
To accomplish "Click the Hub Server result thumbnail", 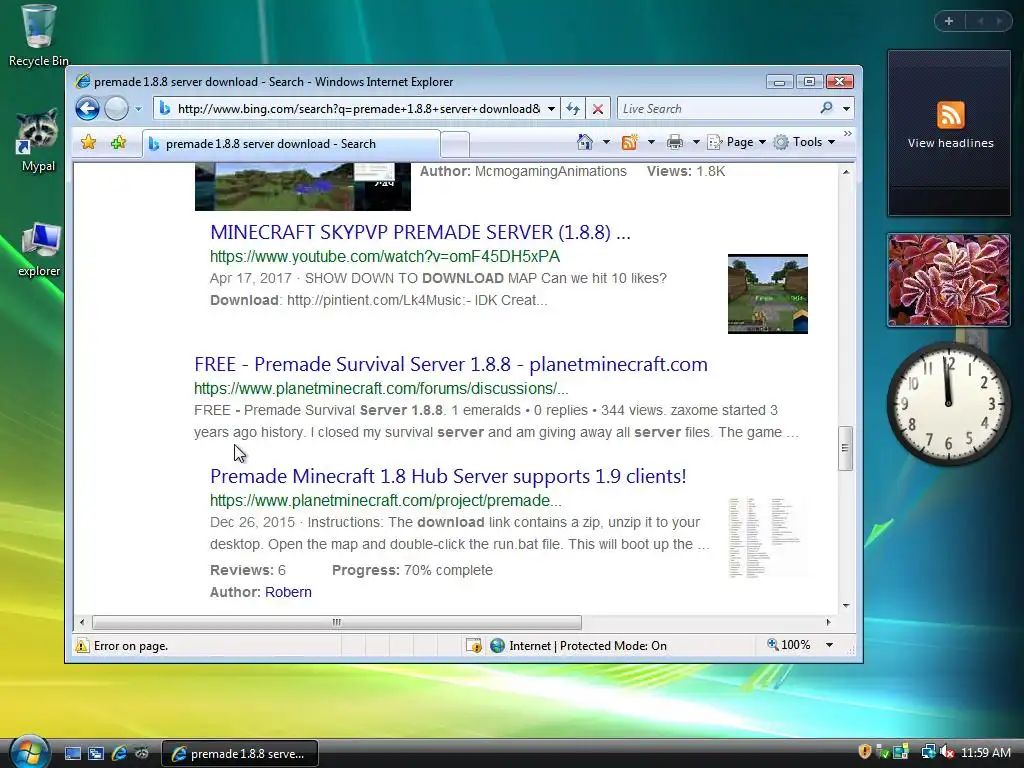I will tap(768, 537).
